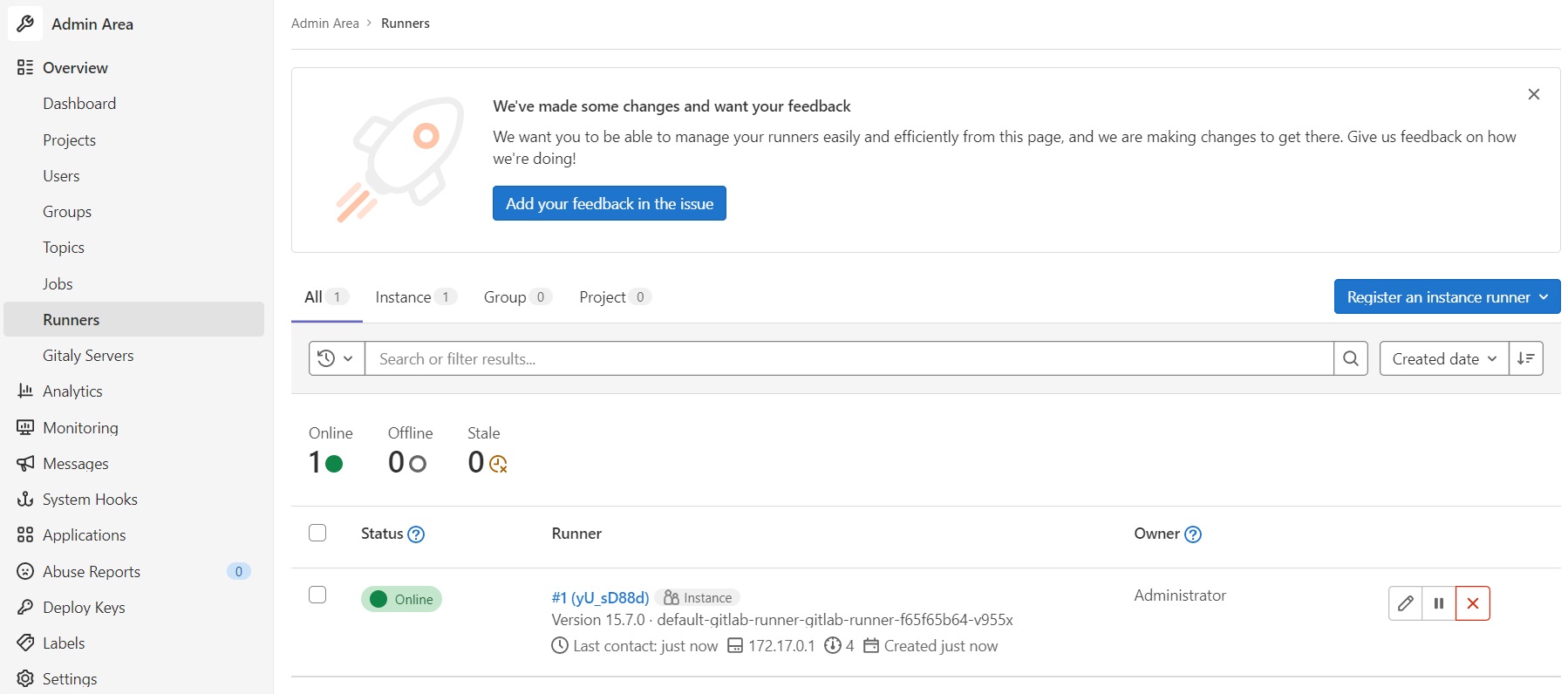Toggle sort direction icon
Screen dimensions: 1568x694
pyautogui.click(x=1526, y=358)
